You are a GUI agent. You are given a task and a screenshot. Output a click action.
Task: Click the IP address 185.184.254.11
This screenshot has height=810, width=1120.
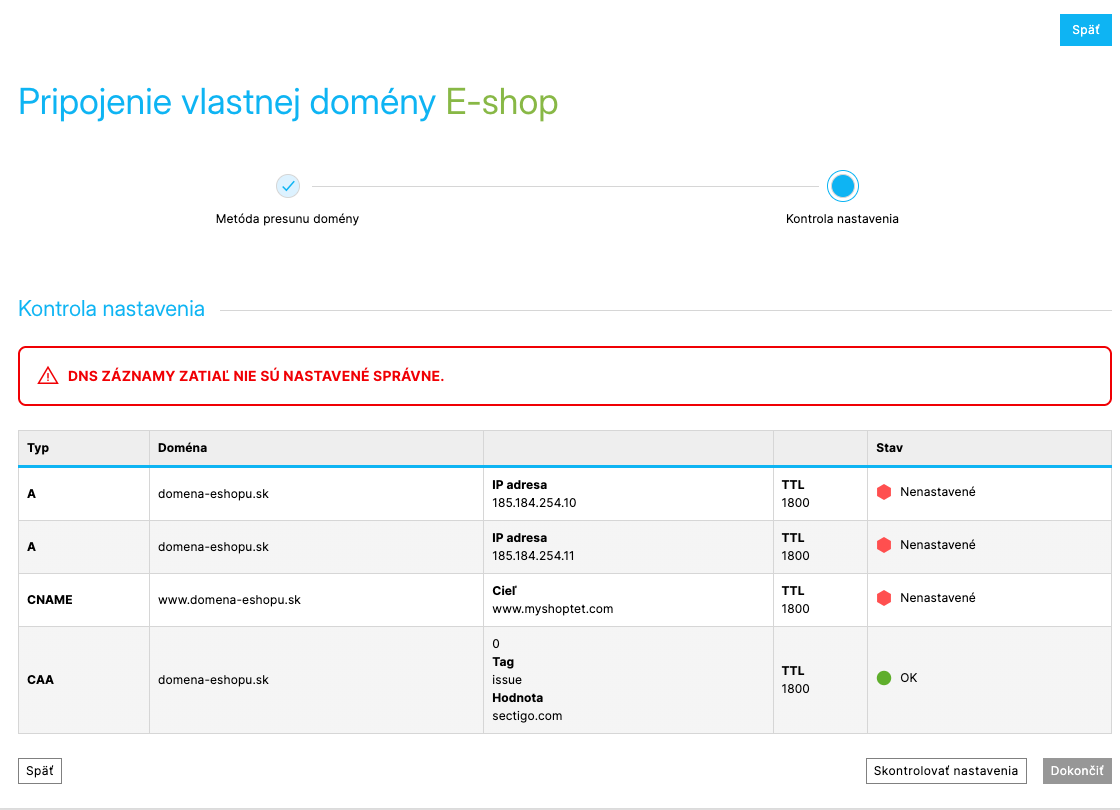click(533, 556)
